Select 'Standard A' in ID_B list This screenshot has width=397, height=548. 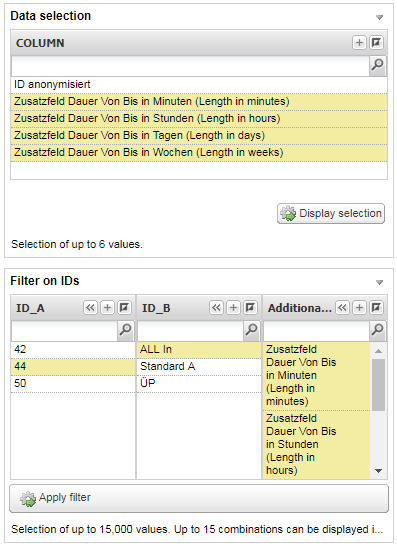(199, 367)
